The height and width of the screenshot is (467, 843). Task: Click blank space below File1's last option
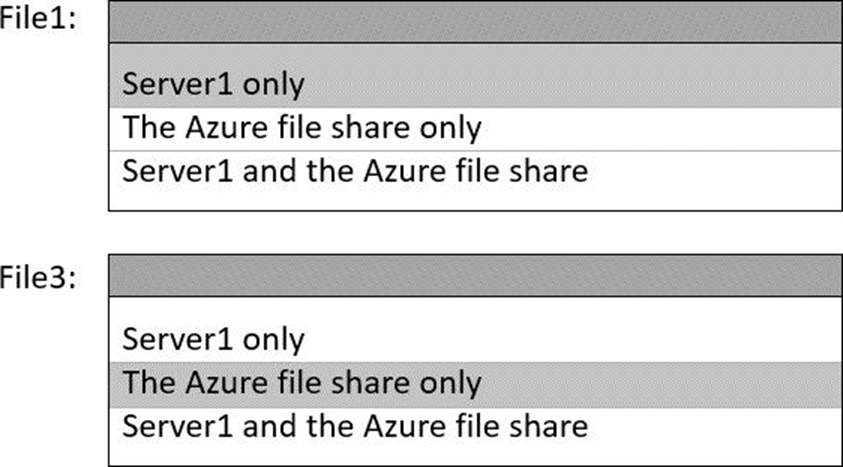coord(474,199)
